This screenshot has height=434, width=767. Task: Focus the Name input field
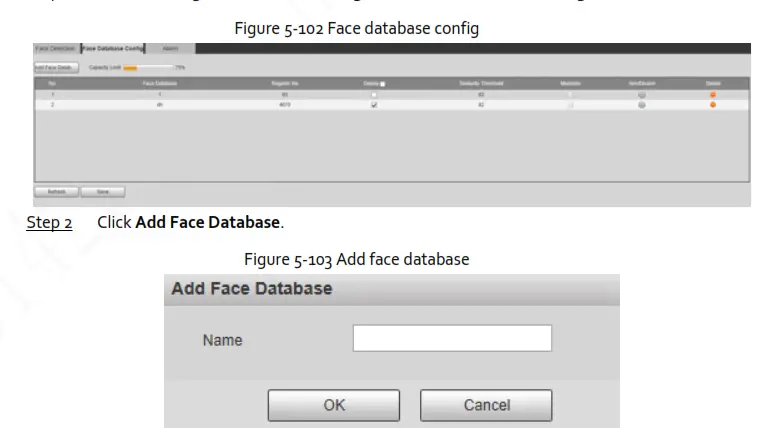(452, 338)
